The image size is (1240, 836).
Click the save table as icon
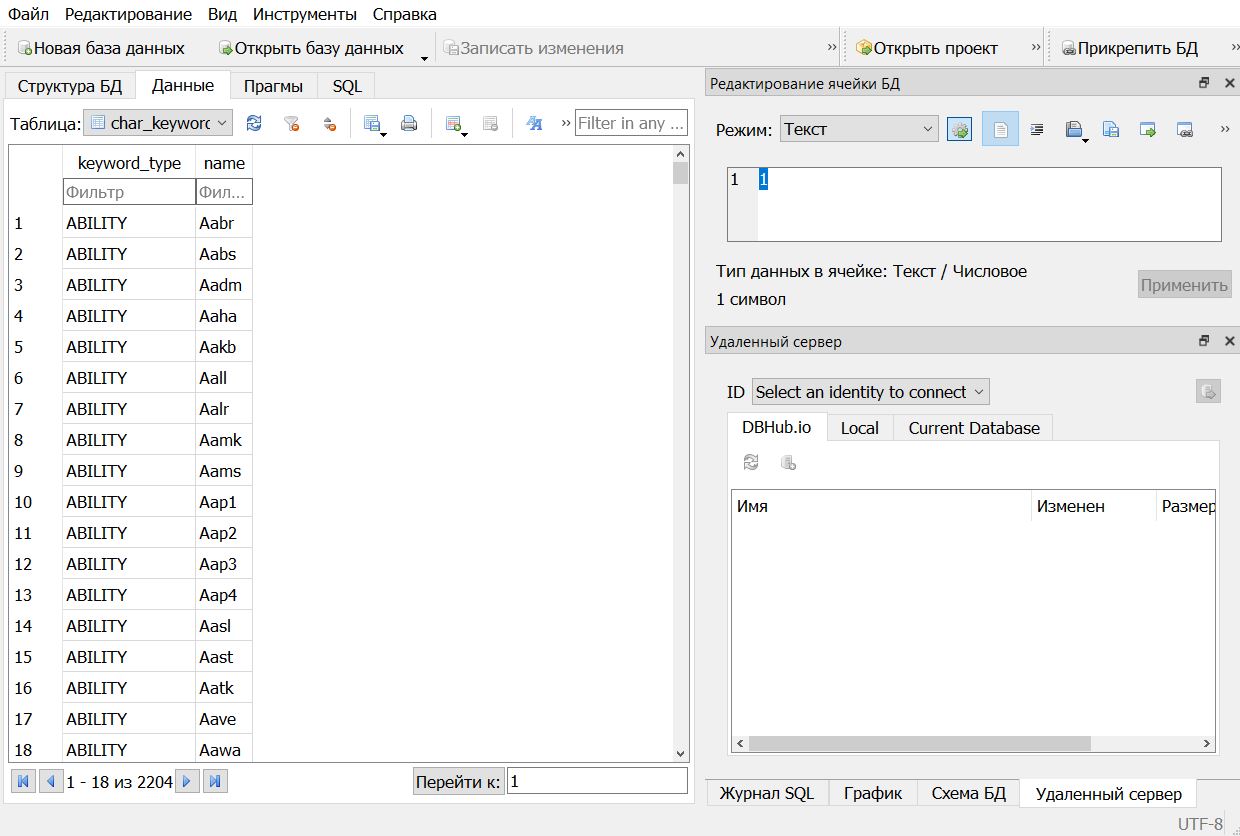[373, 124]
